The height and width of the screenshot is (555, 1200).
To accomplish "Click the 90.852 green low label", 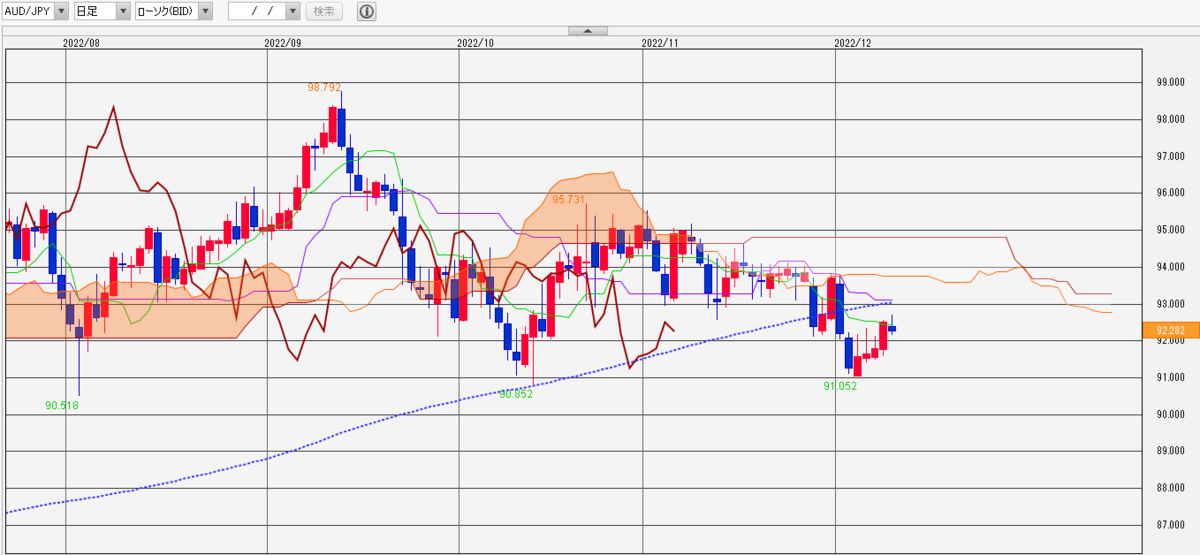I will tap(516, 394).
